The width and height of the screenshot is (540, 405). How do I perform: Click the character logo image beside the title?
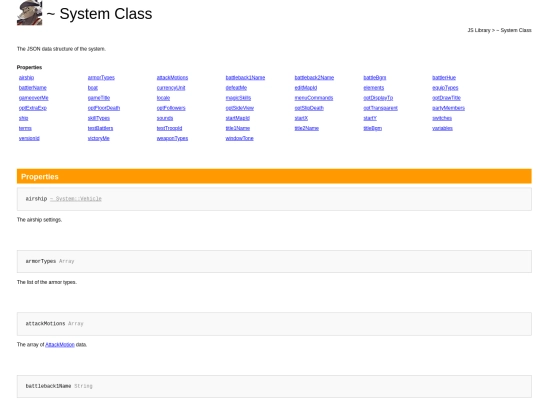pos(30,13)
